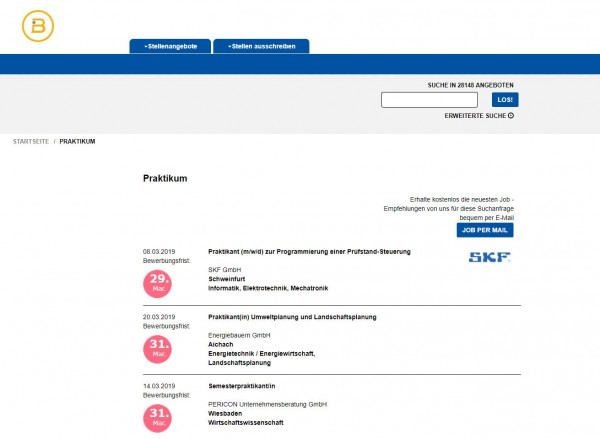This screenshot has width=600, height=439.
Task: Click the Wiesbaden location text
Action: click(x=225, y=413)
